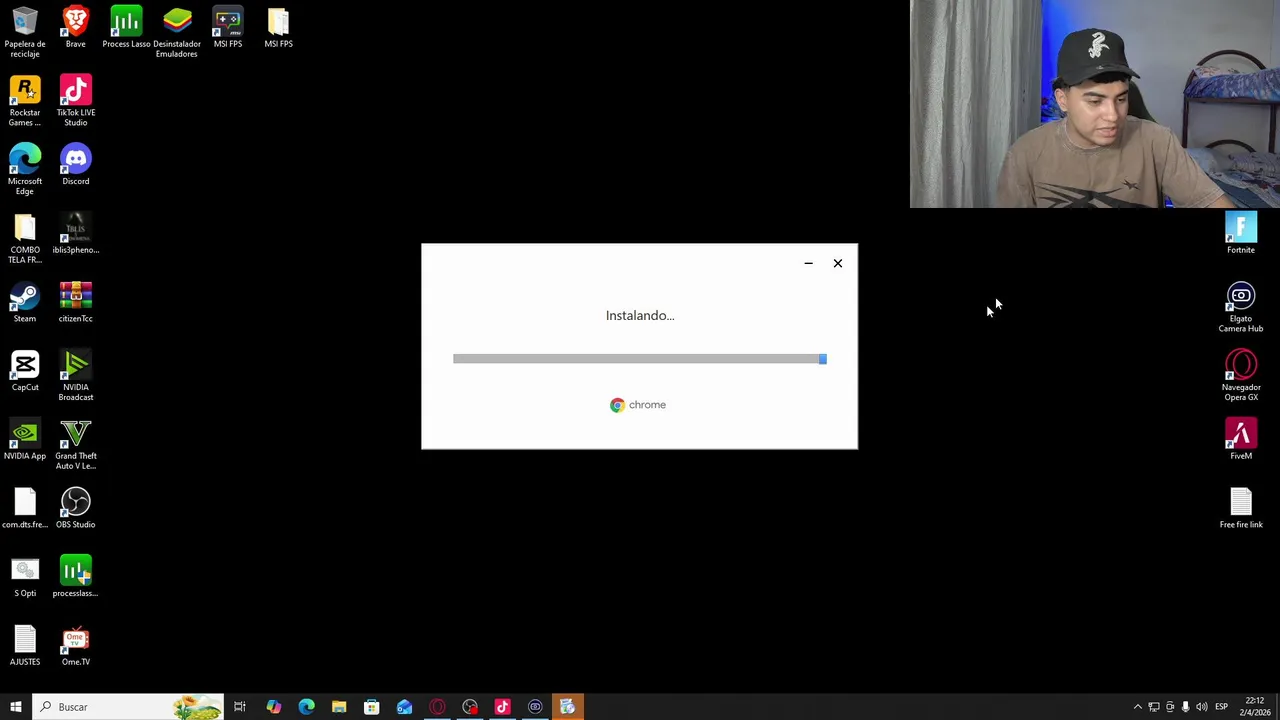1280x720 pixels.
Task: Select the active installer taskbar icon
Action: [567, 707]
